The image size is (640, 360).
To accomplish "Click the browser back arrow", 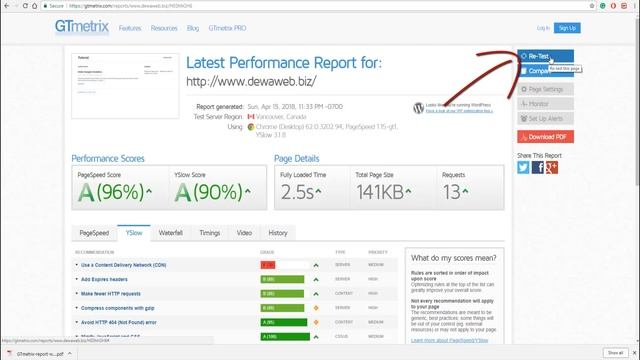I will tap(7, 6).
